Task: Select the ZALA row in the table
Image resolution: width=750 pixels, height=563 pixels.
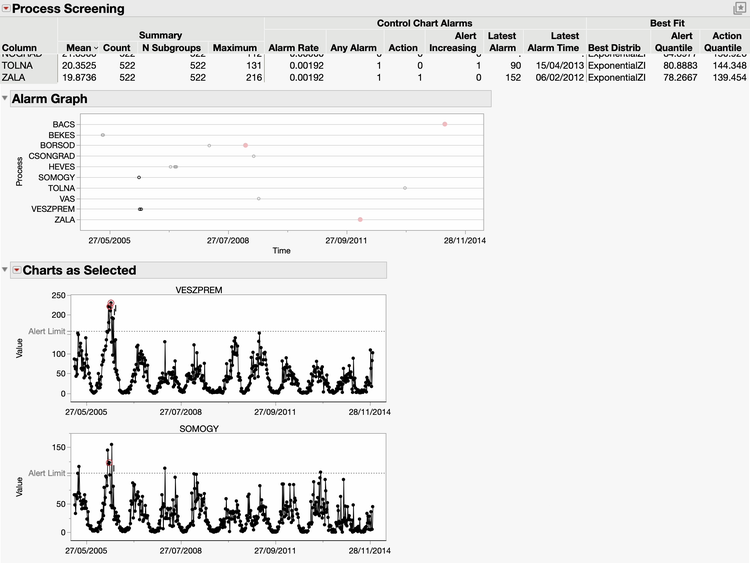Action: pyautogui.click(x=16, y=77)
